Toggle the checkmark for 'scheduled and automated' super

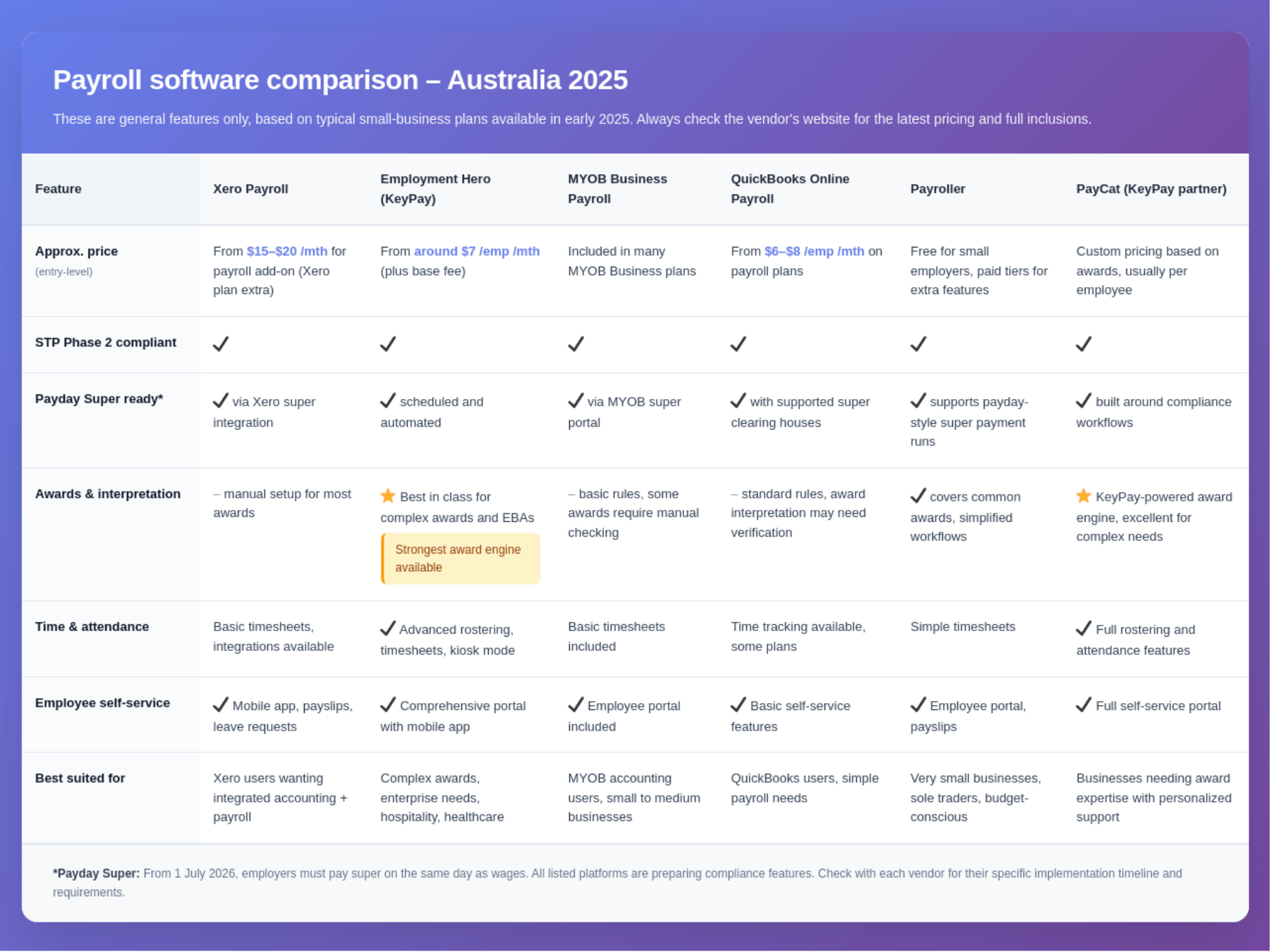click(387, 401)
